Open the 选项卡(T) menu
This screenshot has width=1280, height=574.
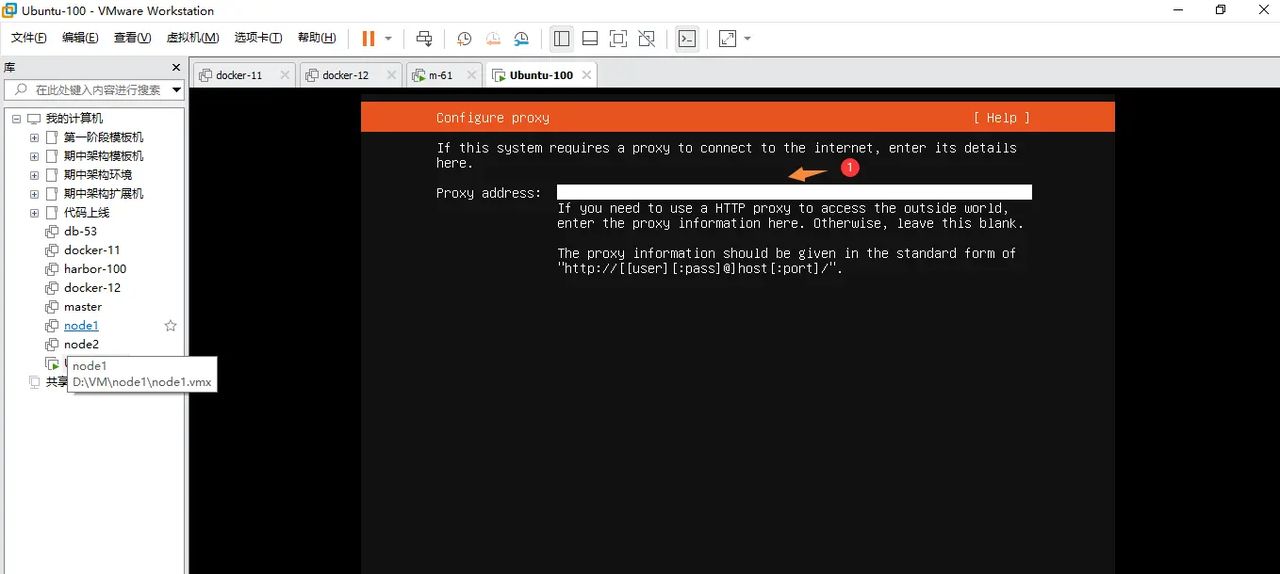point(258,38)
